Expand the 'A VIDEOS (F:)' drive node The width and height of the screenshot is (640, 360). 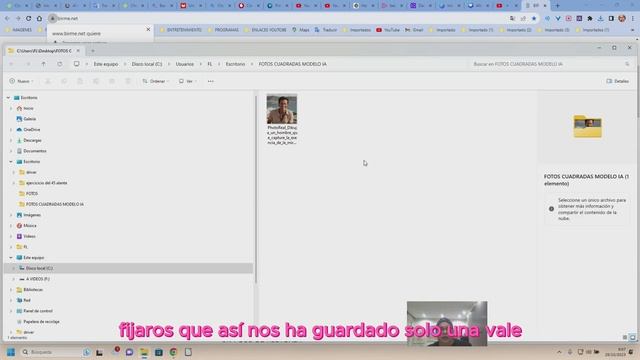tap(13, 279)
